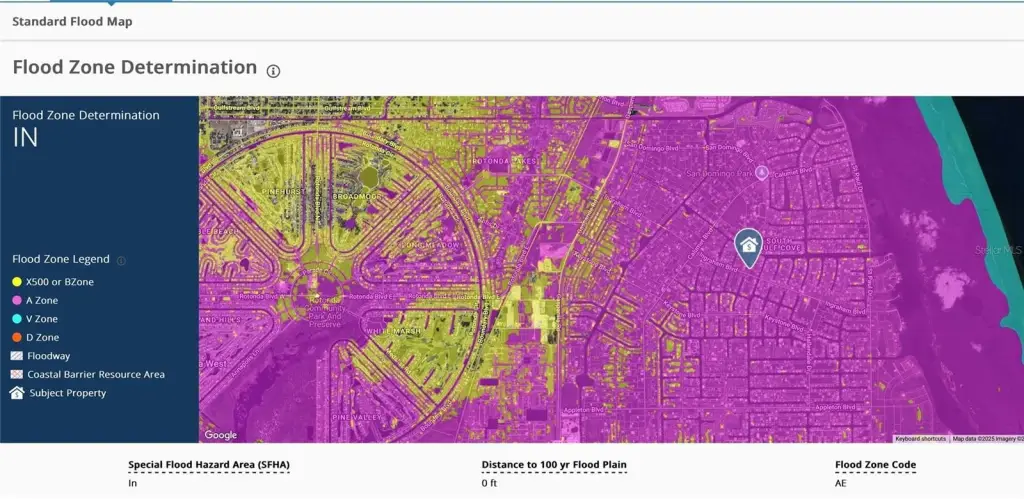Click the Google logo on the map
1024x499 pixels.
click(x=221, y=435)
